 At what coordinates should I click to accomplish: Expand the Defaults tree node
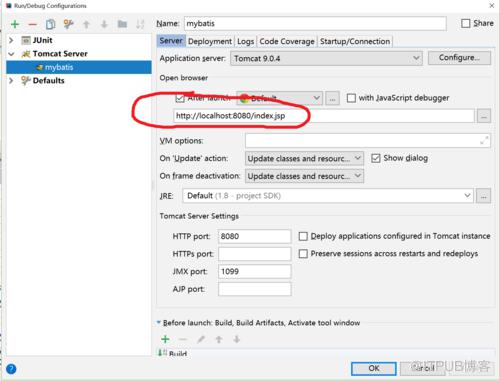(x=11, y=81)
